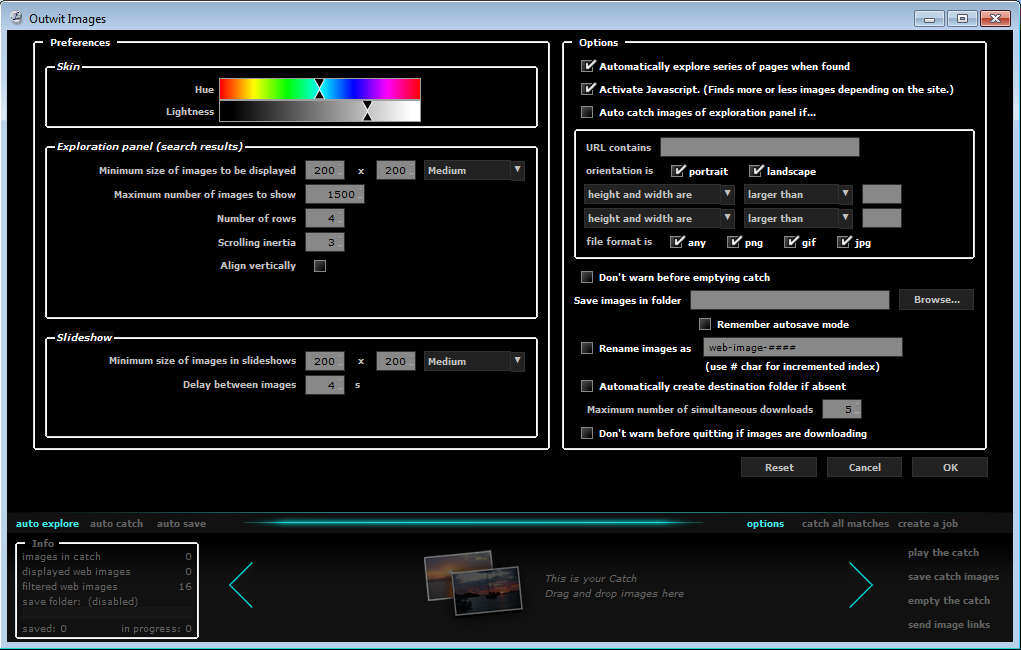Enable the Align vertically checkbox

(x=320, y=266)
